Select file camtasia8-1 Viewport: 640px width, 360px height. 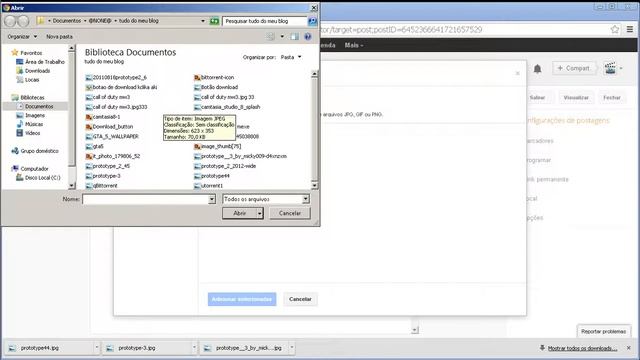[103, 117]
